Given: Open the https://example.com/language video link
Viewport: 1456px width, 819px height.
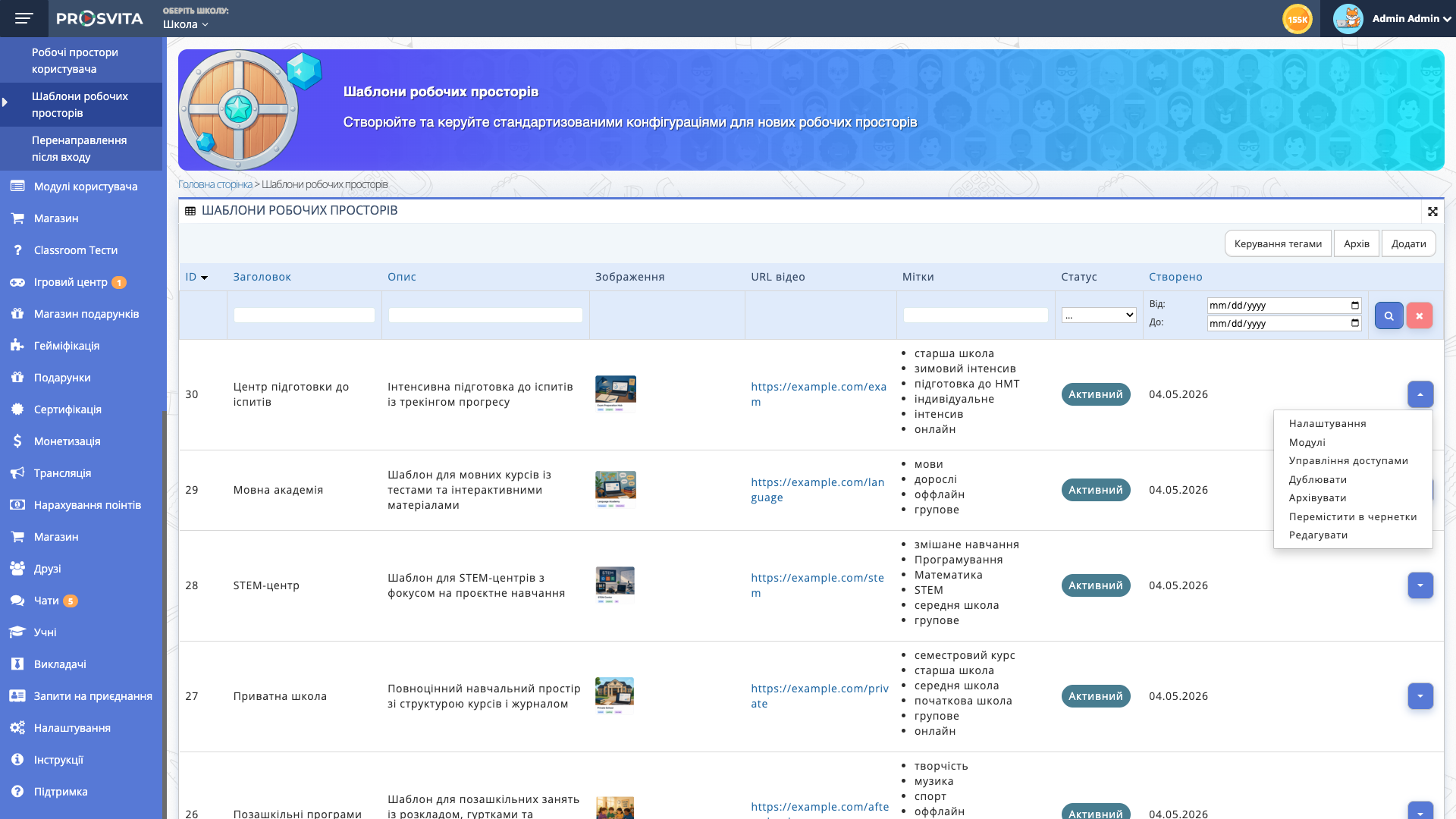Looking at the screenshot, I should point(817,490).
